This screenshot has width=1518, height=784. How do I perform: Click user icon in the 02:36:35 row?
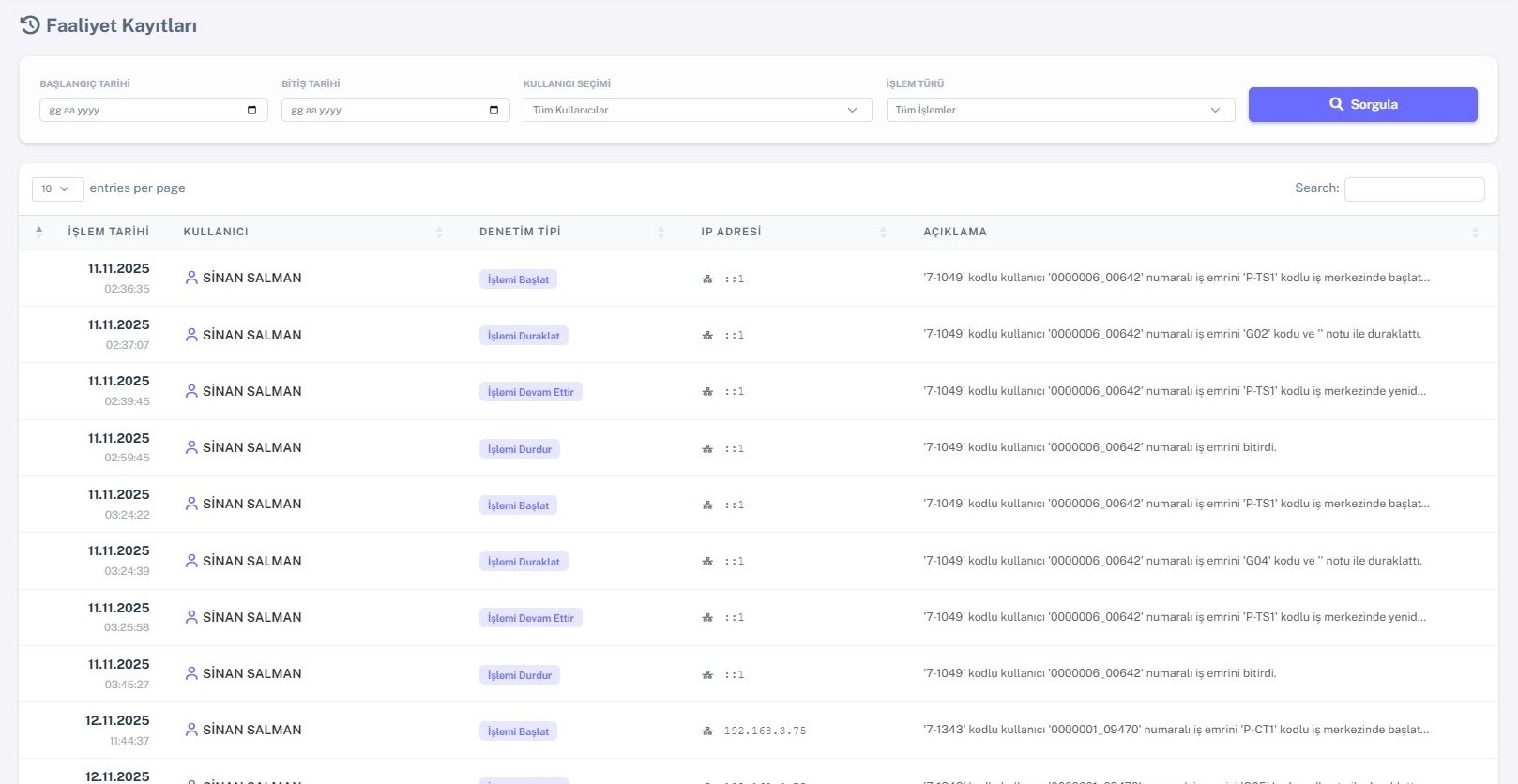pos(191,278)
